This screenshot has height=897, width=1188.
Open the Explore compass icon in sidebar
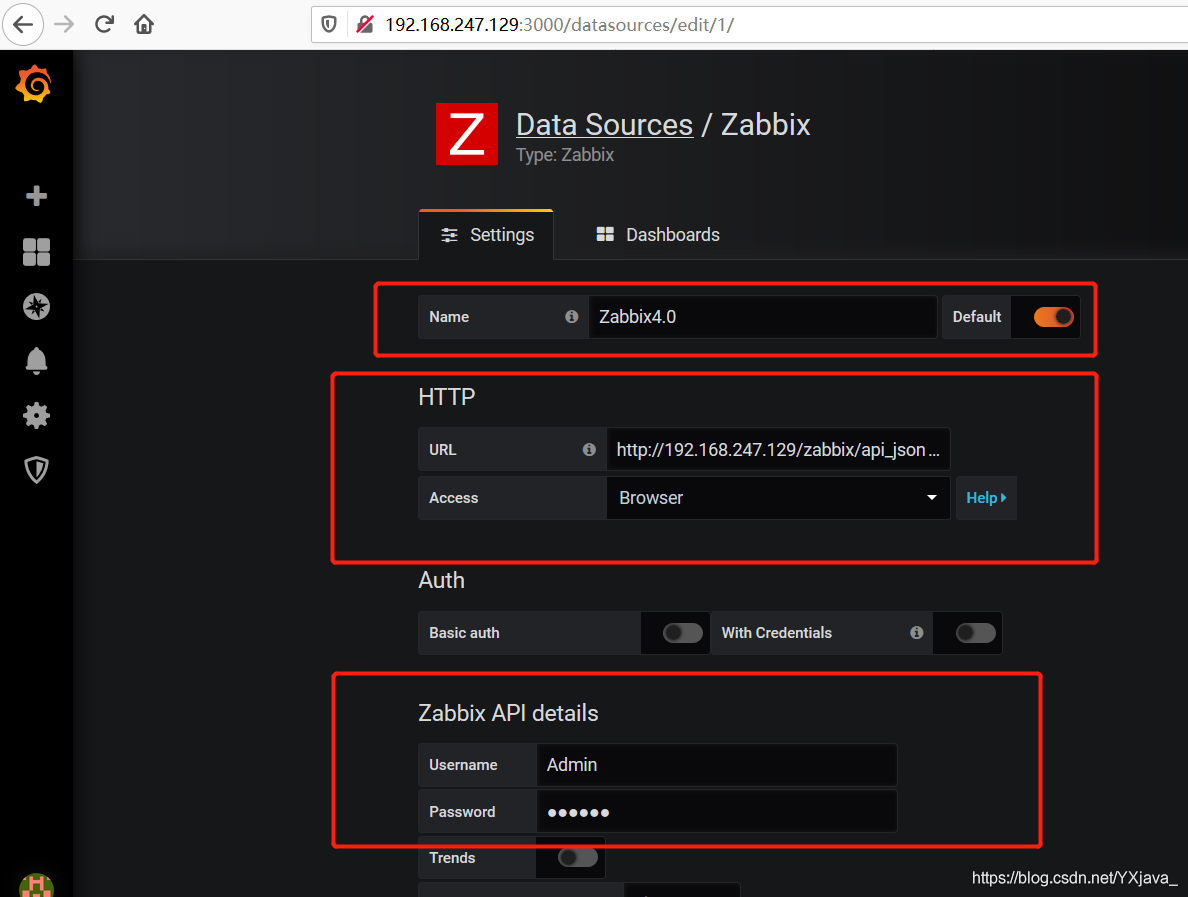point(36,306)
